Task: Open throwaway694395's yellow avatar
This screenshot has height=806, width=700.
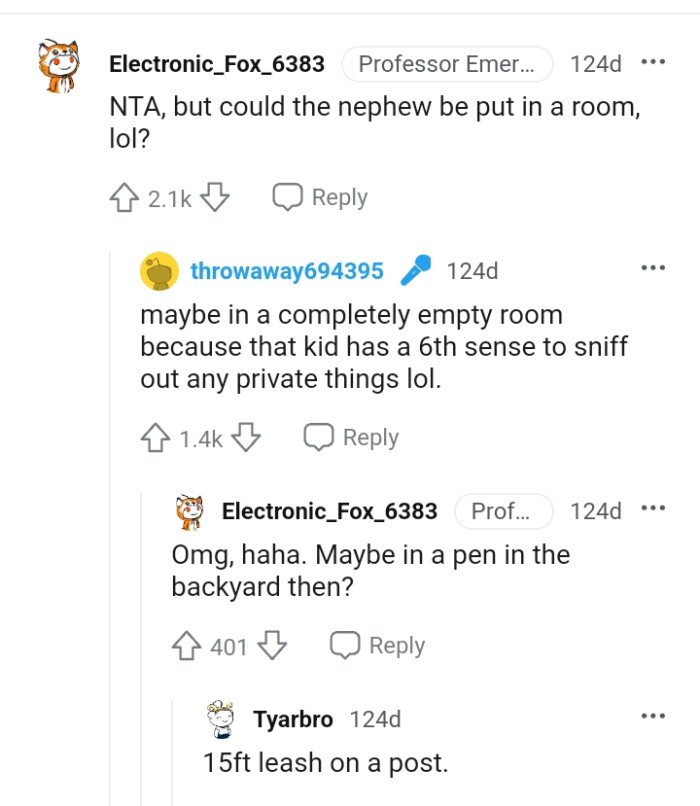Action: pyautogui.click(x=158, y=271)
